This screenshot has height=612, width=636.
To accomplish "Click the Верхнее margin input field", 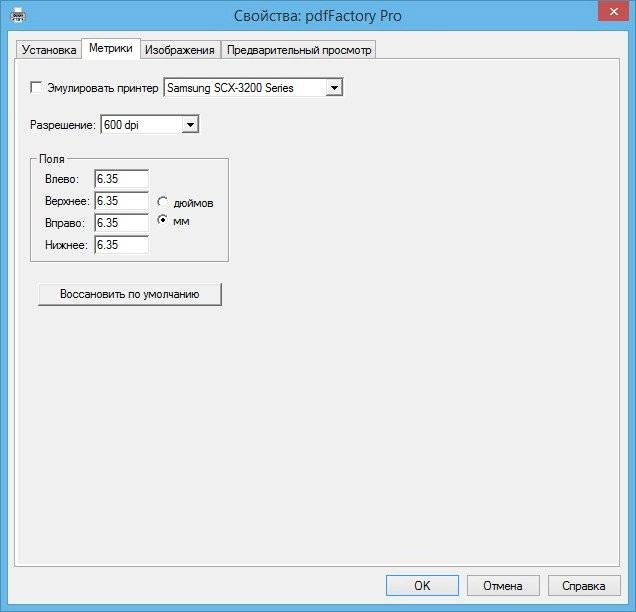I will [x=122, y=201].
